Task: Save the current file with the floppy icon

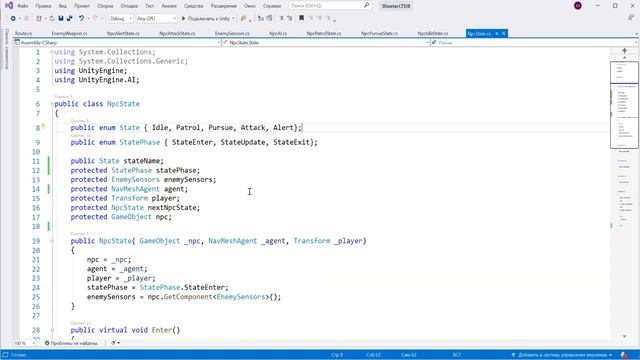Action: coord(61,18)
